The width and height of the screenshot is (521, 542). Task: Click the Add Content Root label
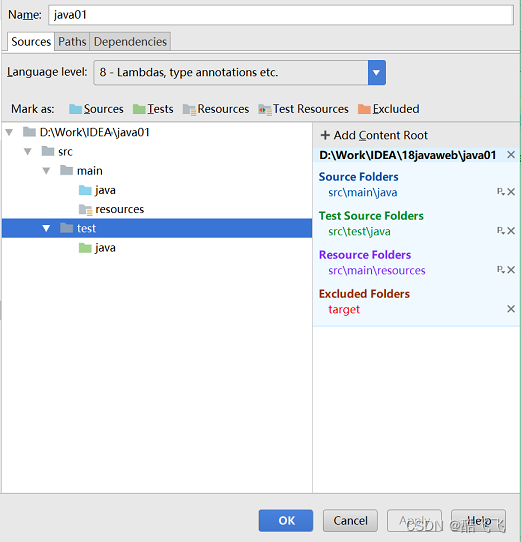(x=381, y=135)
